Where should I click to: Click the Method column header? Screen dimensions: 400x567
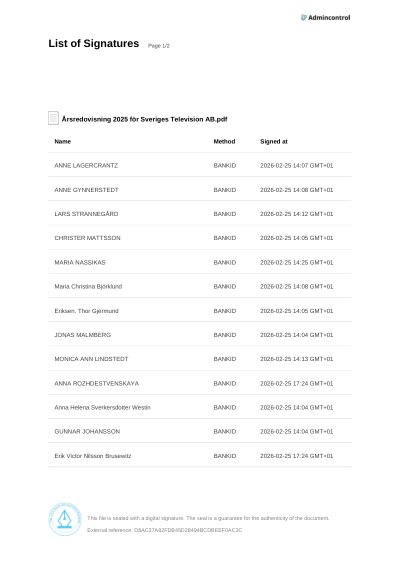click(x=224, y=141)
